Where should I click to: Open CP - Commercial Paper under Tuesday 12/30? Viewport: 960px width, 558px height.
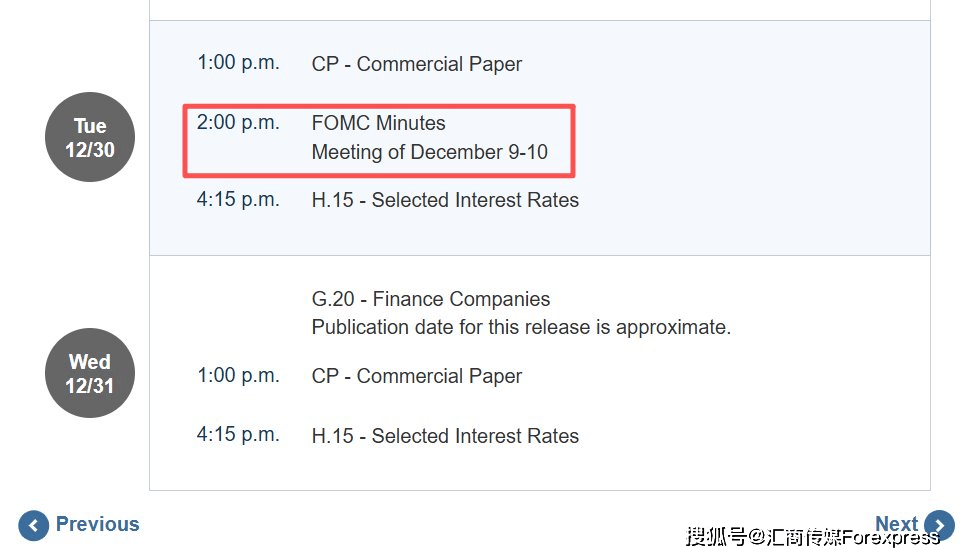pyautogui.click(x=416, y=64)
